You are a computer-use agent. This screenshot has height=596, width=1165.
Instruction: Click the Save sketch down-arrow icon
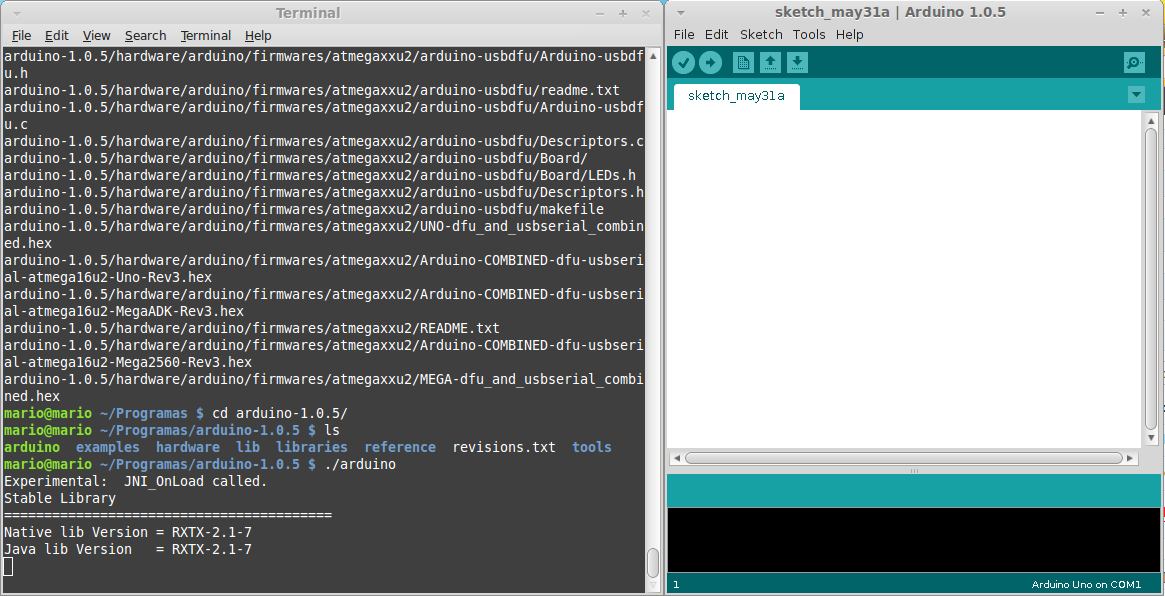click(x=797, y=63)
